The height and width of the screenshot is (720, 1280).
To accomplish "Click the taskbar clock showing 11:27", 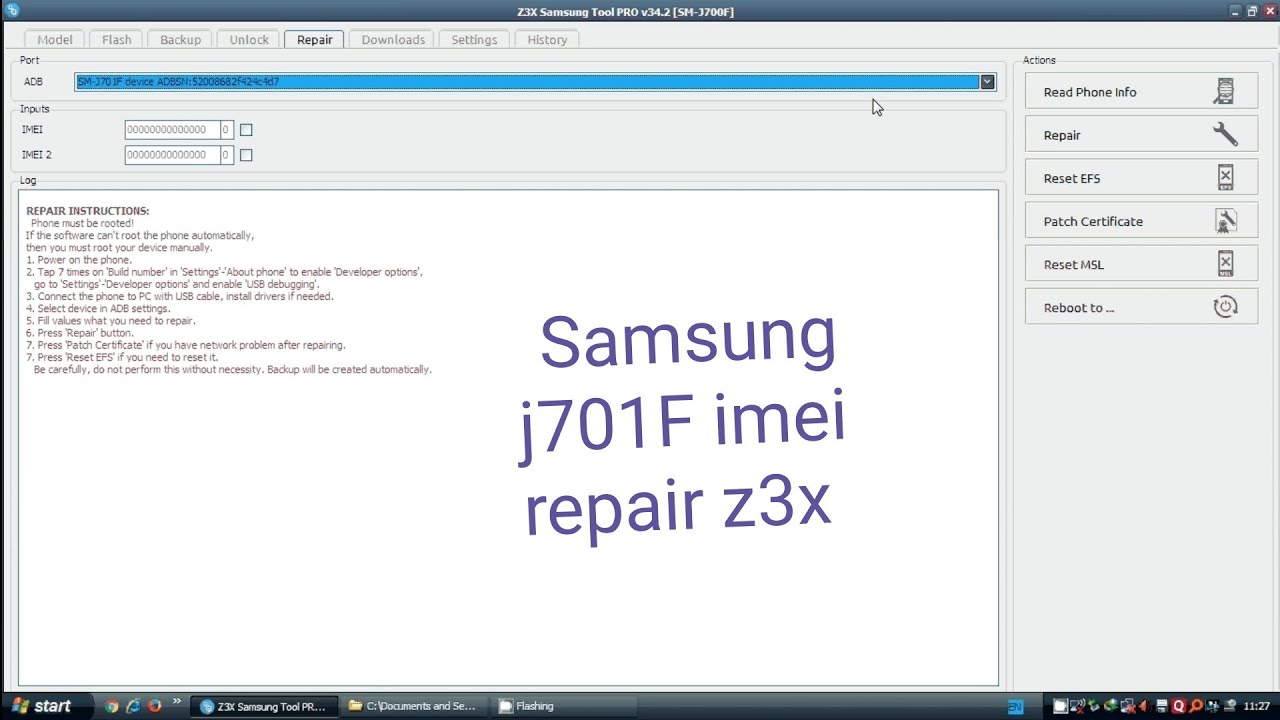I will tap(1256, 706).
